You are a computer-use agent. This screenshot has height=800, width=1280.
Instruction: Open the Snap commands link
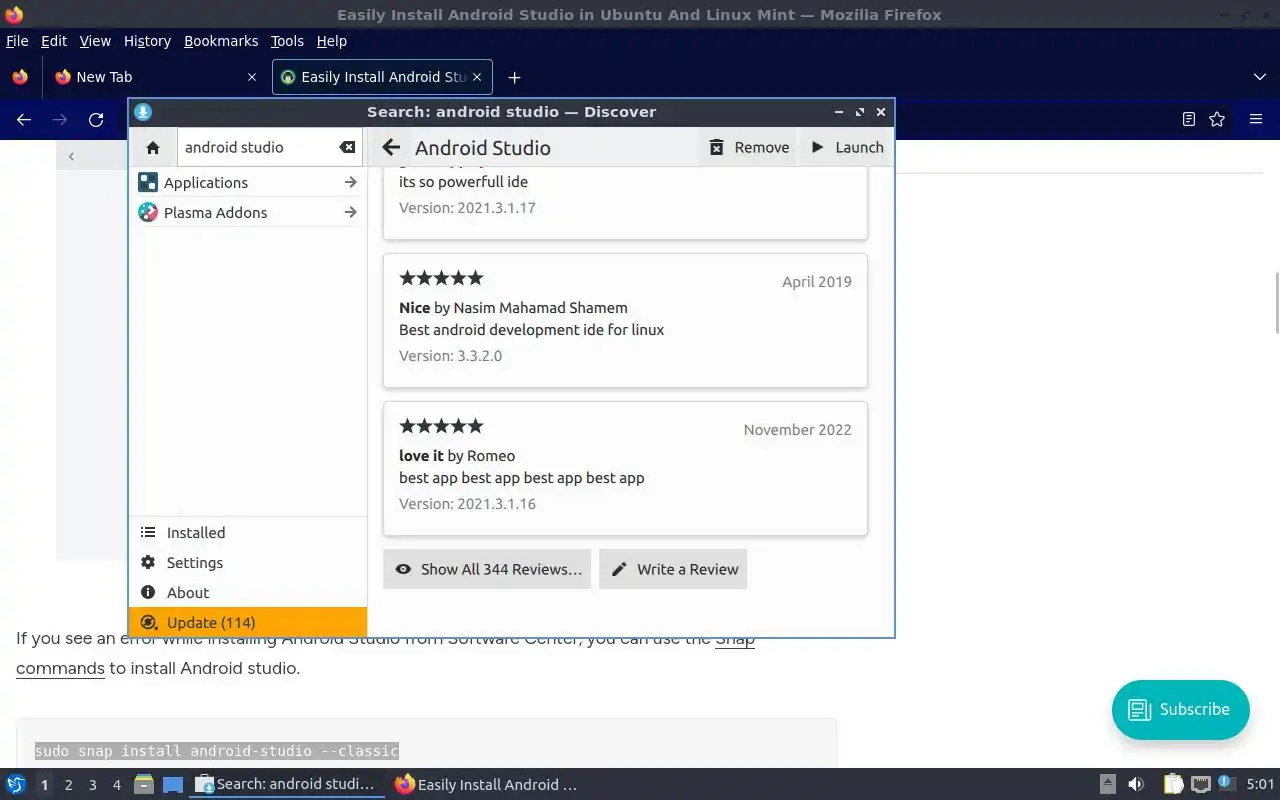pyautogui.click(x=60, y=667)
